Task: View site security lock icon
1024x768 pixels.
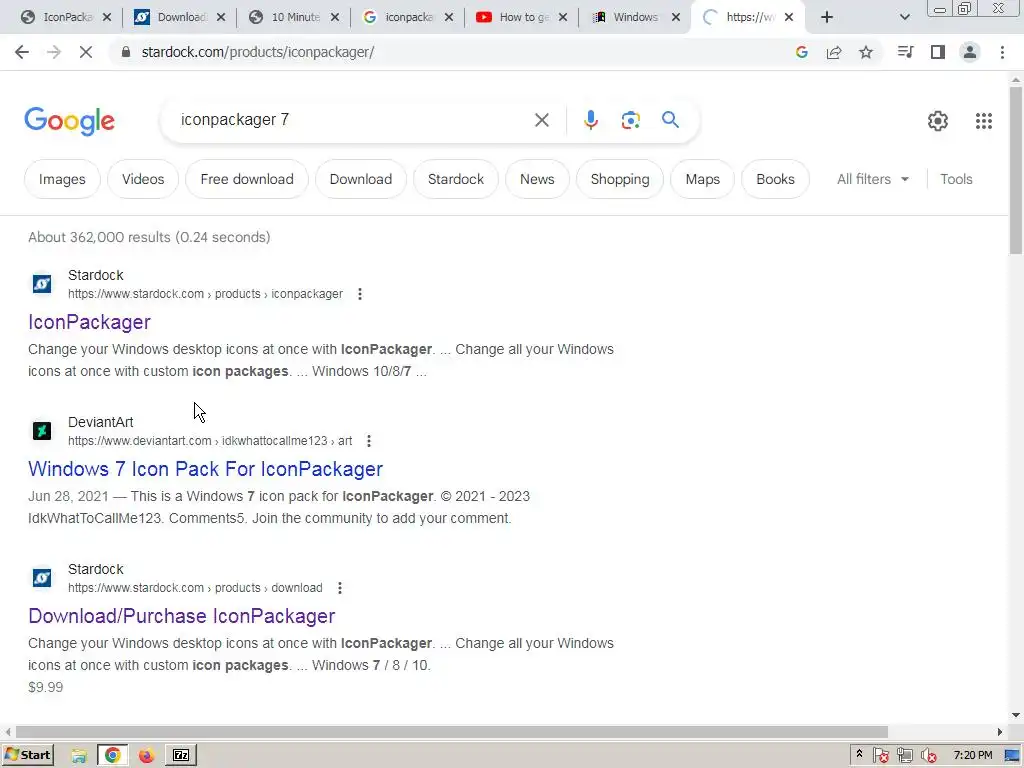Action: (x=126, y=52)
